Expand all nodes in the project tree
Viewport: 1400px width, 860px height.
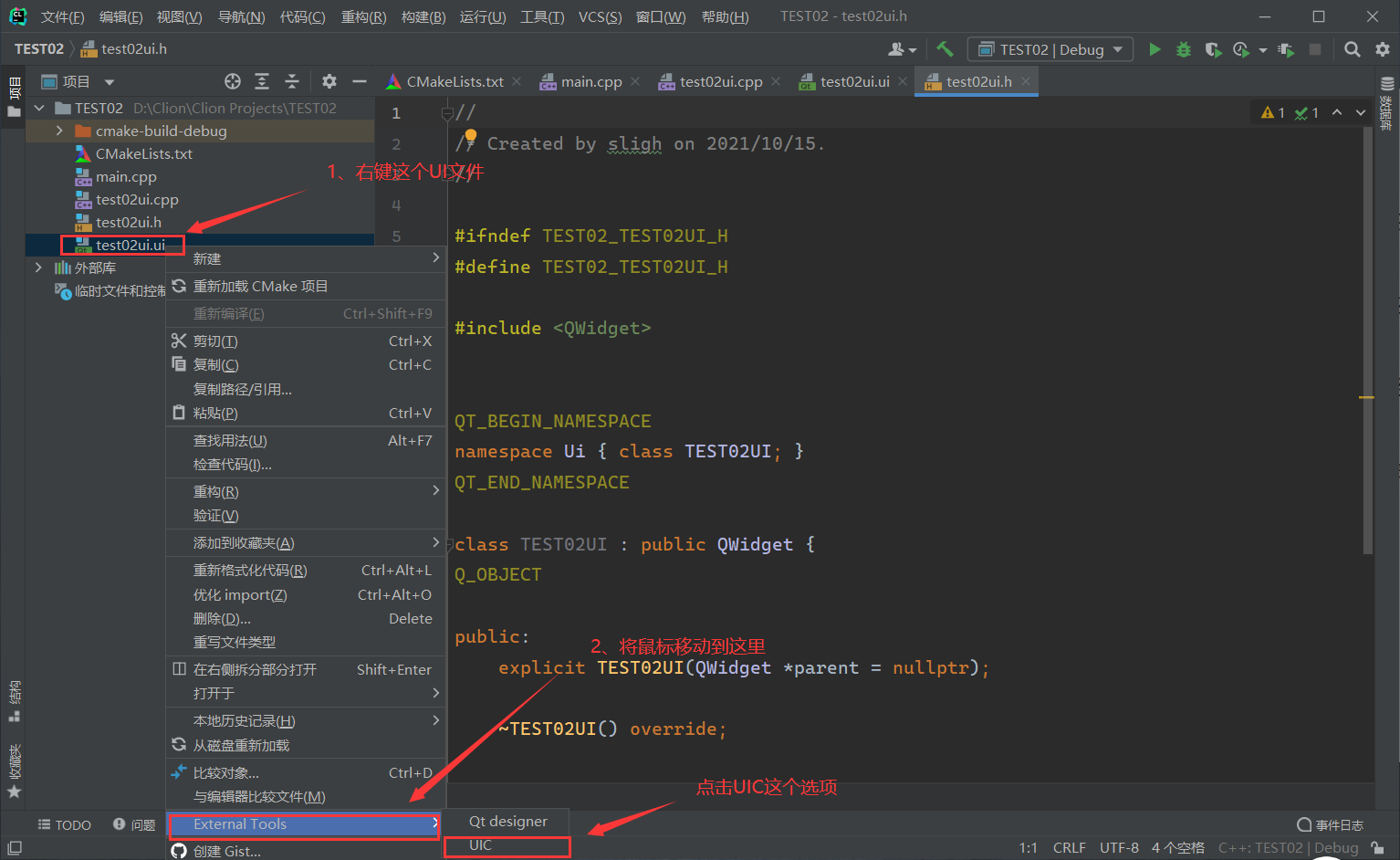click(x=263, y=81)
